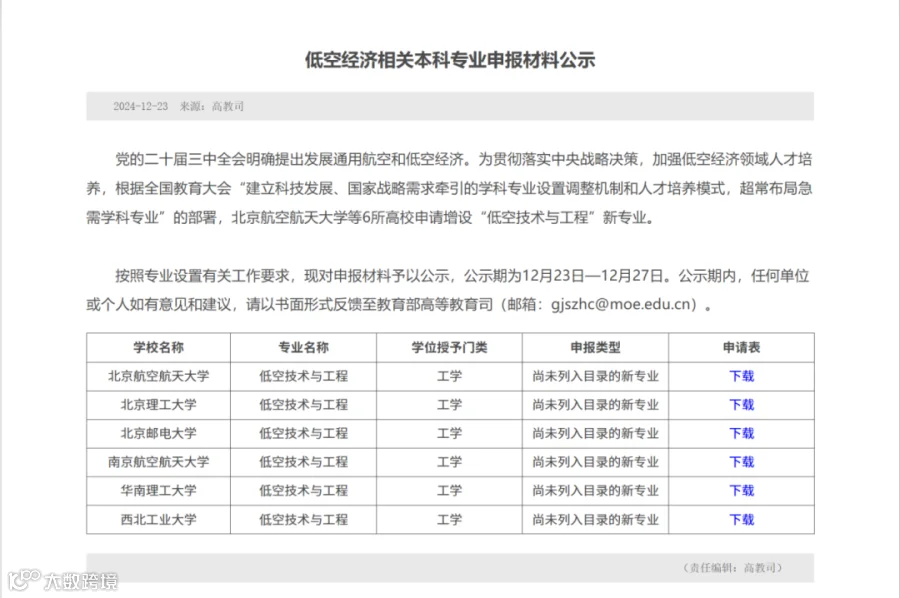
Task: Download the 南京航空航天大学 application form
Action: tap(741, 463)
